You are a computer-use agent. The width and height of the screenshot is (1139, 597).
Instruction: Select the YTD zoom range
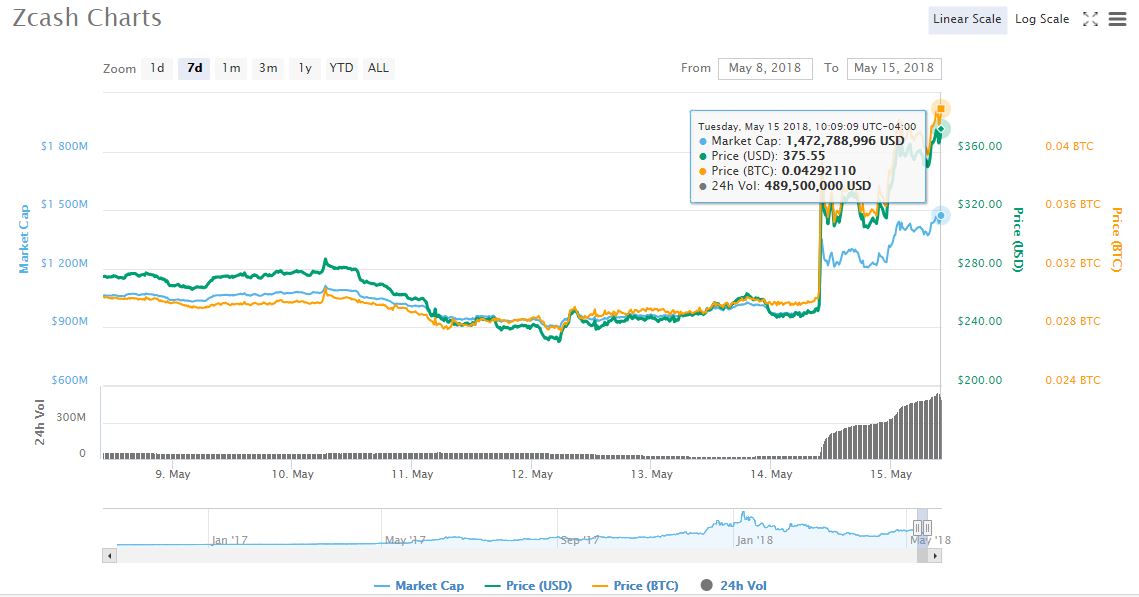(x=341, y=68)
